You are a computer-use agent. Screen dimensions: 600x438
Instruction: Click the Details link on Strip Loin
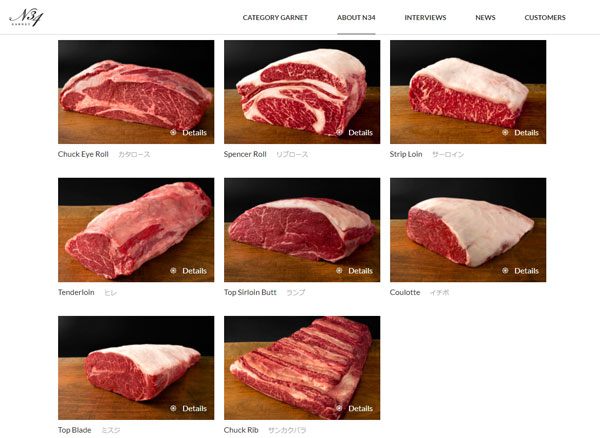tap(526, 133)
